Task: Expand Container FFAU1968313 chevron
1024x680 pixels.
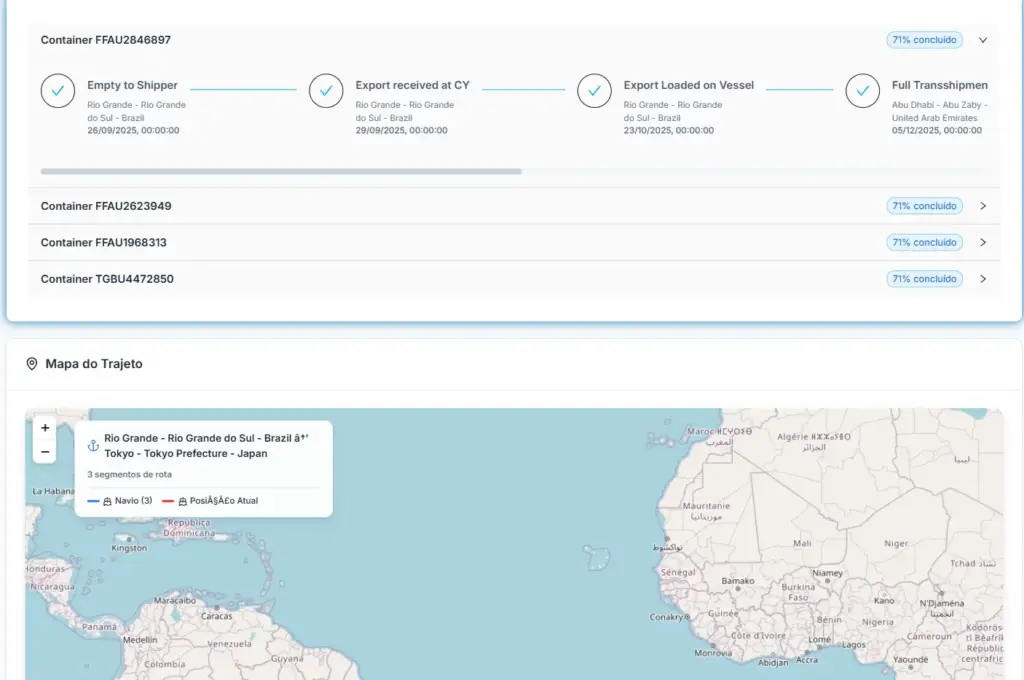Action: pos(983,242)
